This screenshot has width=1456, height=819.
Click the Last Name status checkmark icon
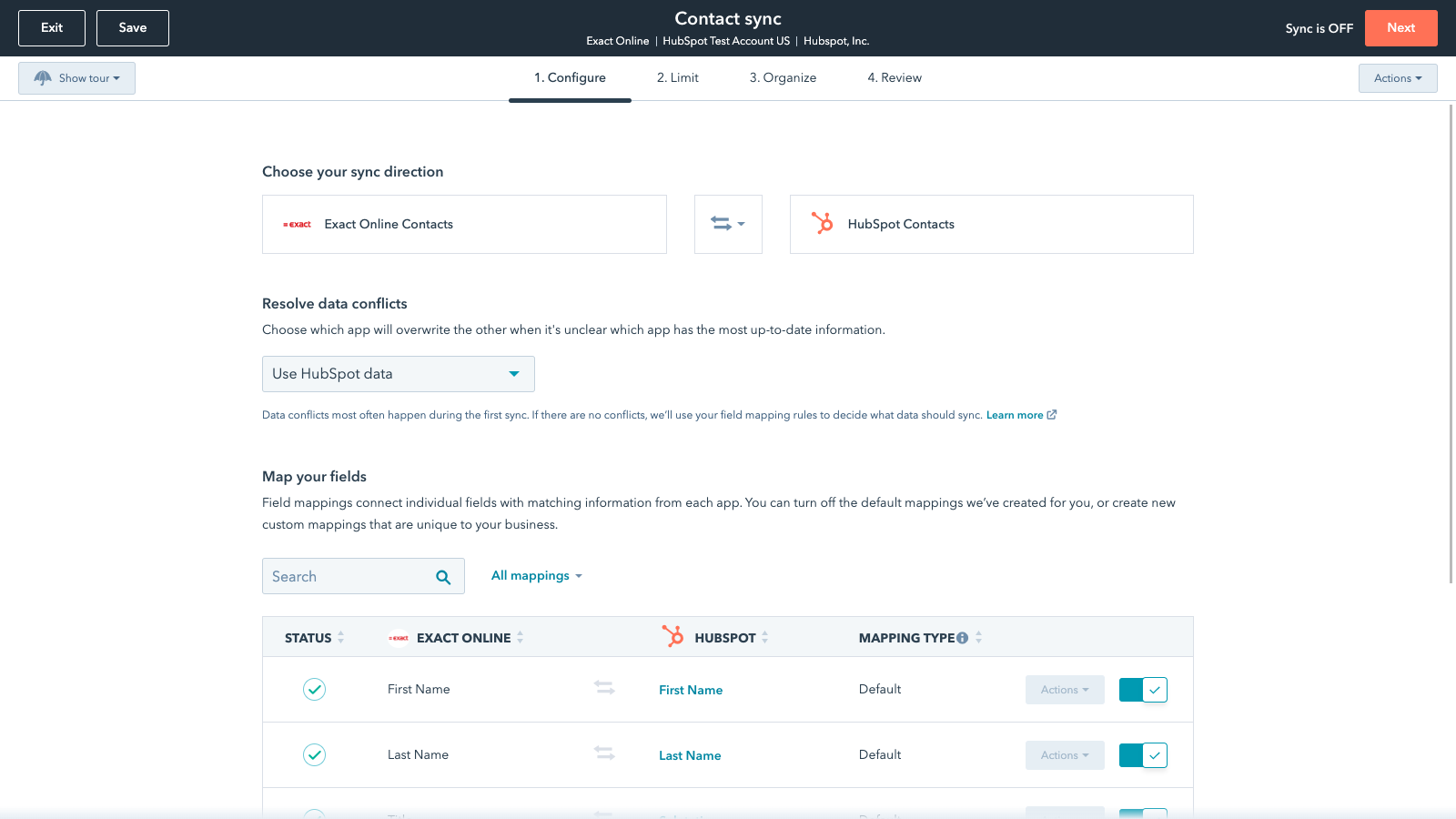(314, 755)
